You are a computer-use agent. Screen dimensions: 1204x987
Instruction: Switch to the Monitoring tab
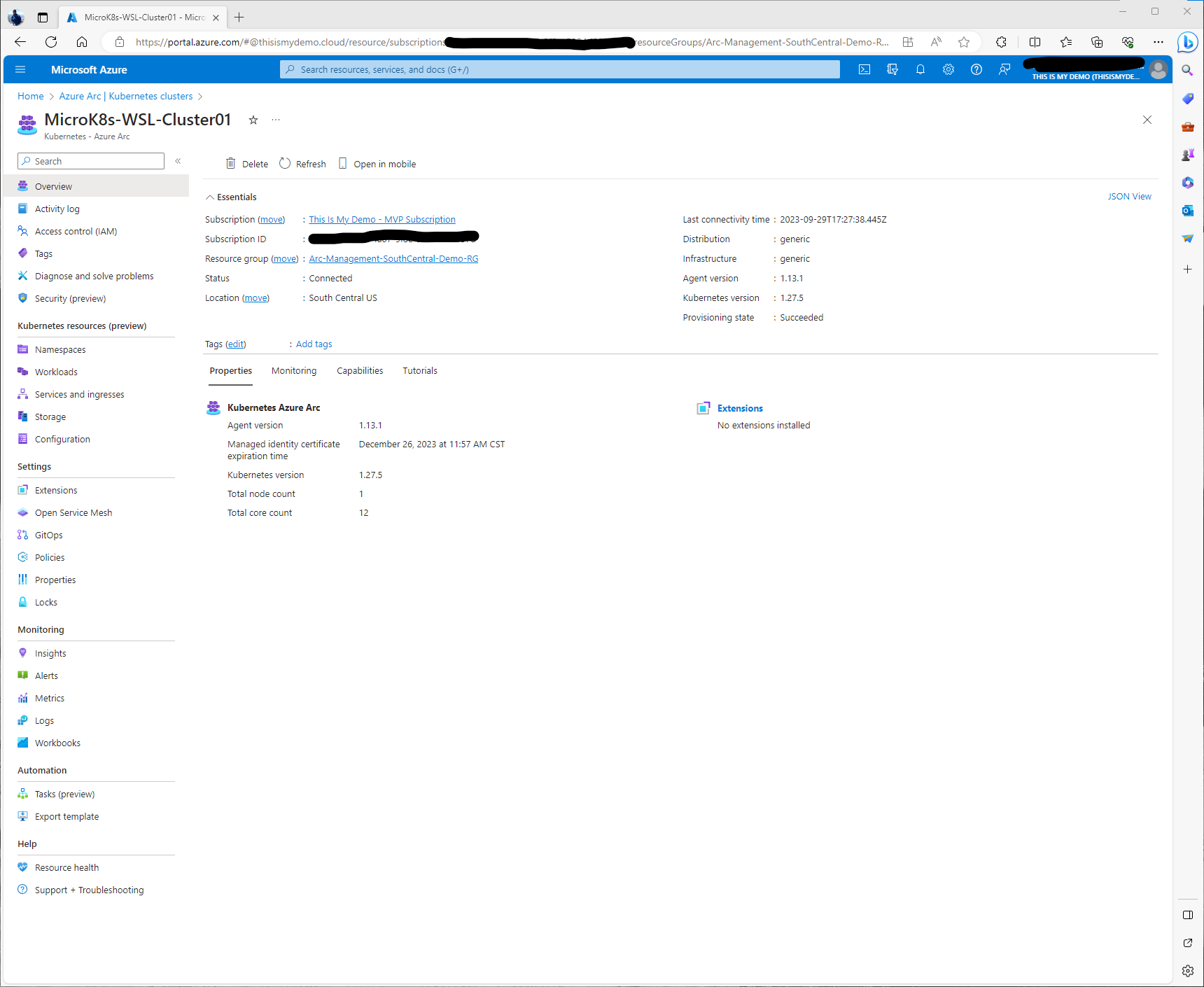click(x=294, y=371)
